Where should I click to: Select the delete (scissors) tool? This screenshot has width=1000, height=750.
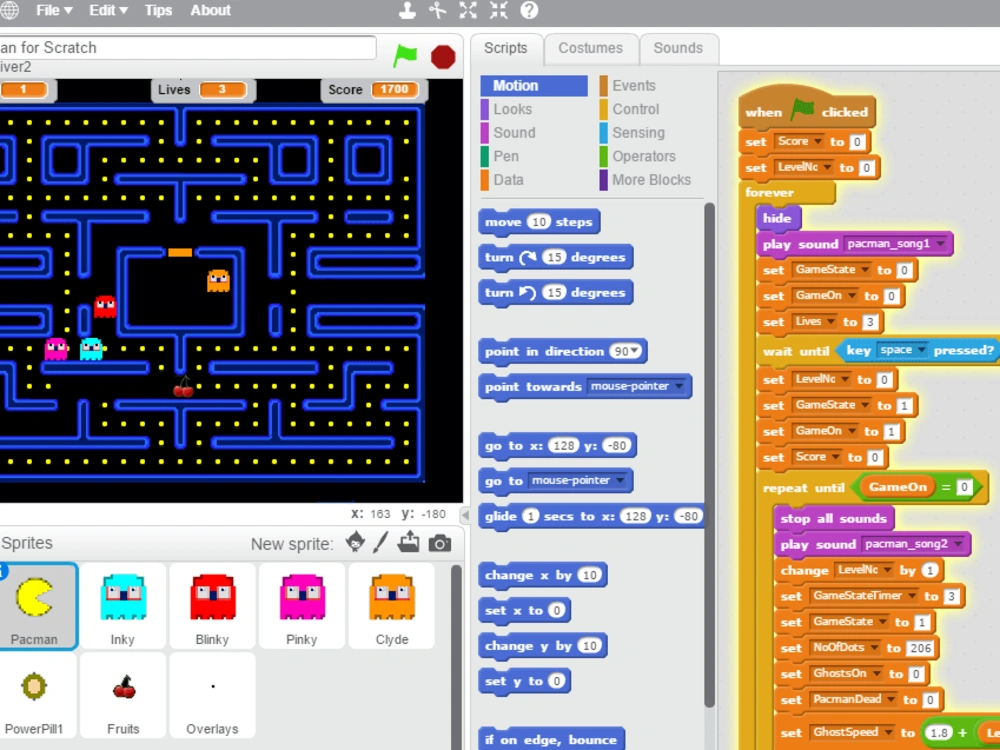pyautogui.click(x=437, y=10)
